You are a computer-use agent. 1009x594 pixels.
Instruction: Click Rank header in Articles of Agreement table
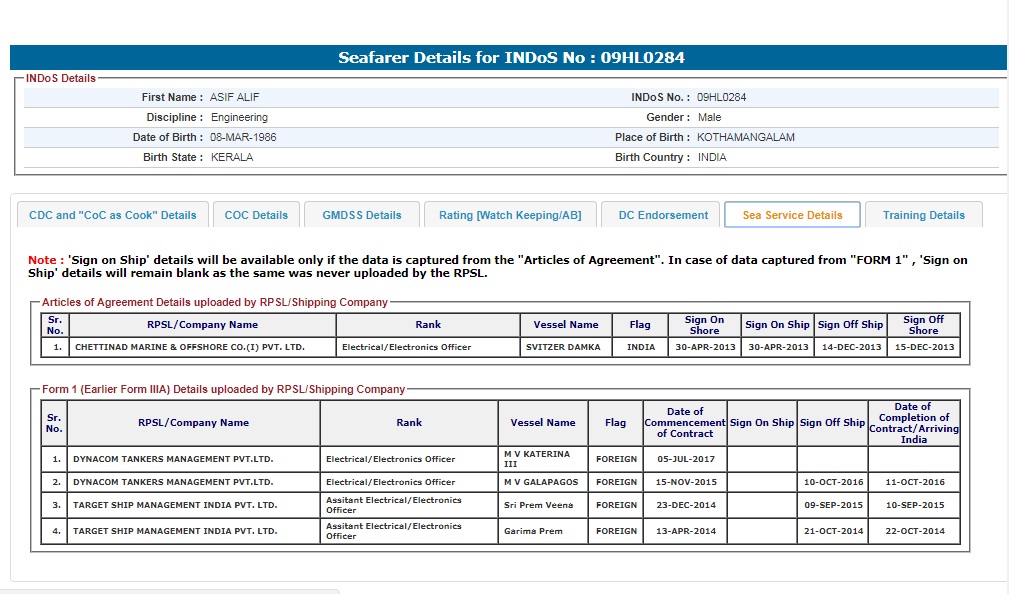[x=427, y=325]
